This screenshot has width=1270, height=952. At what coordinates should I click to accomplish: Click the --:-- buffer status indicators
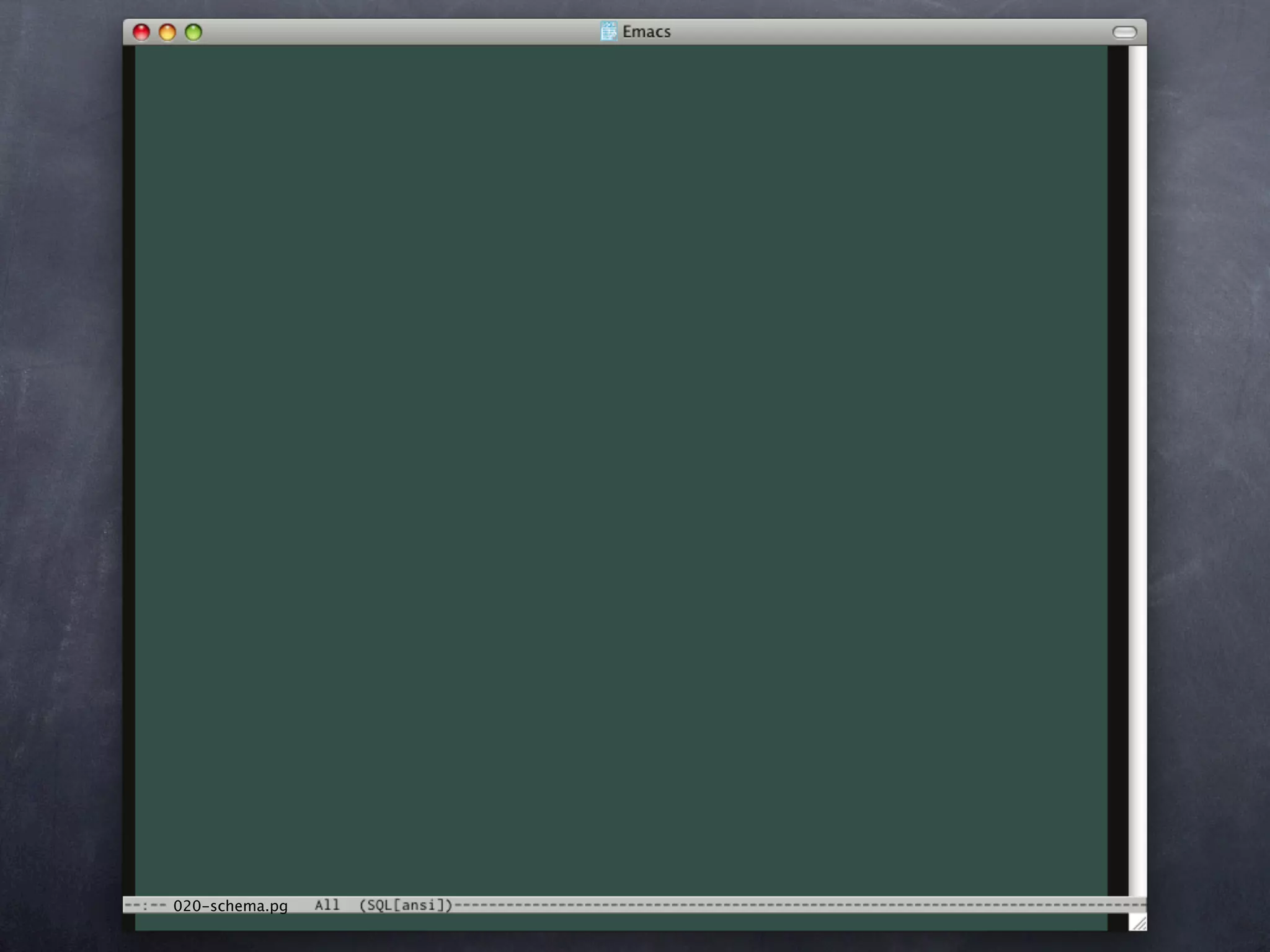pos(145,906)
